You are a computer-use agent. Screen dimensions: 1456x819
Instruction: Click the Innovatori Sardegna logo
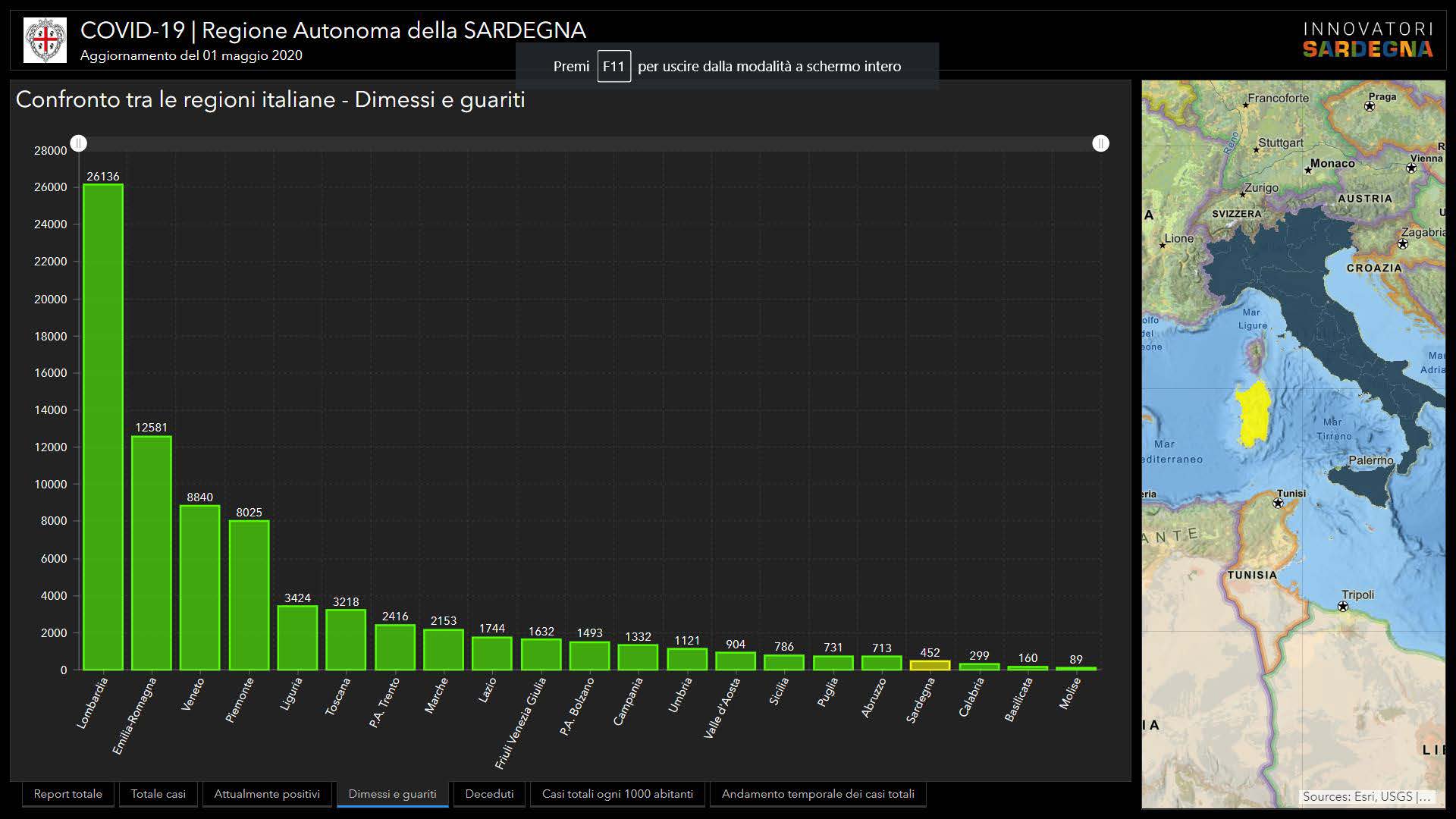1367,40
